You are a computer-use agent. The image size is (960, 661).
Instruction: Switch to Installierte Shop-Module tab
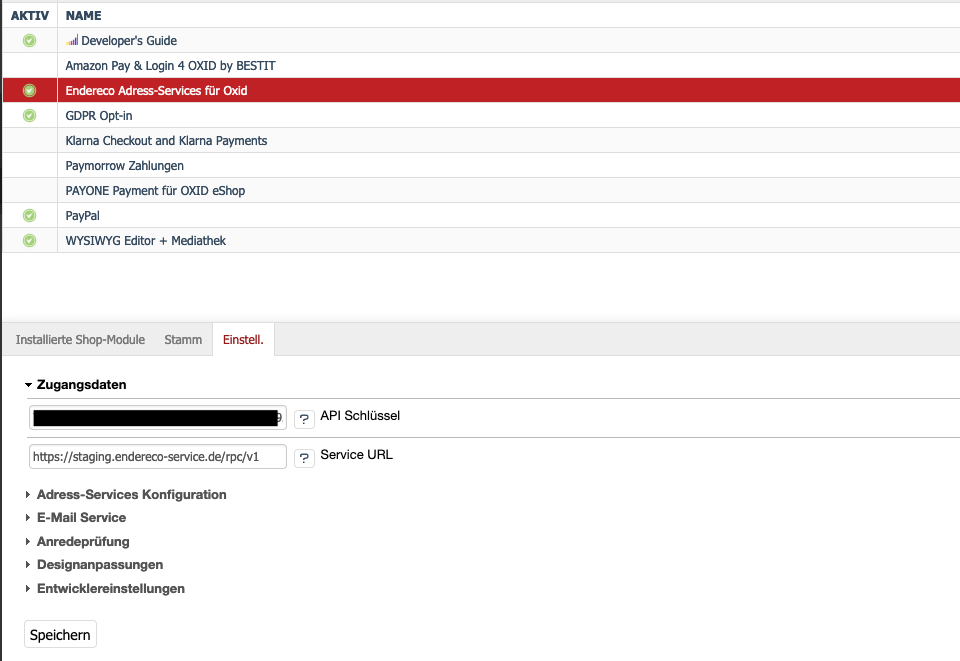pos(80,340)
